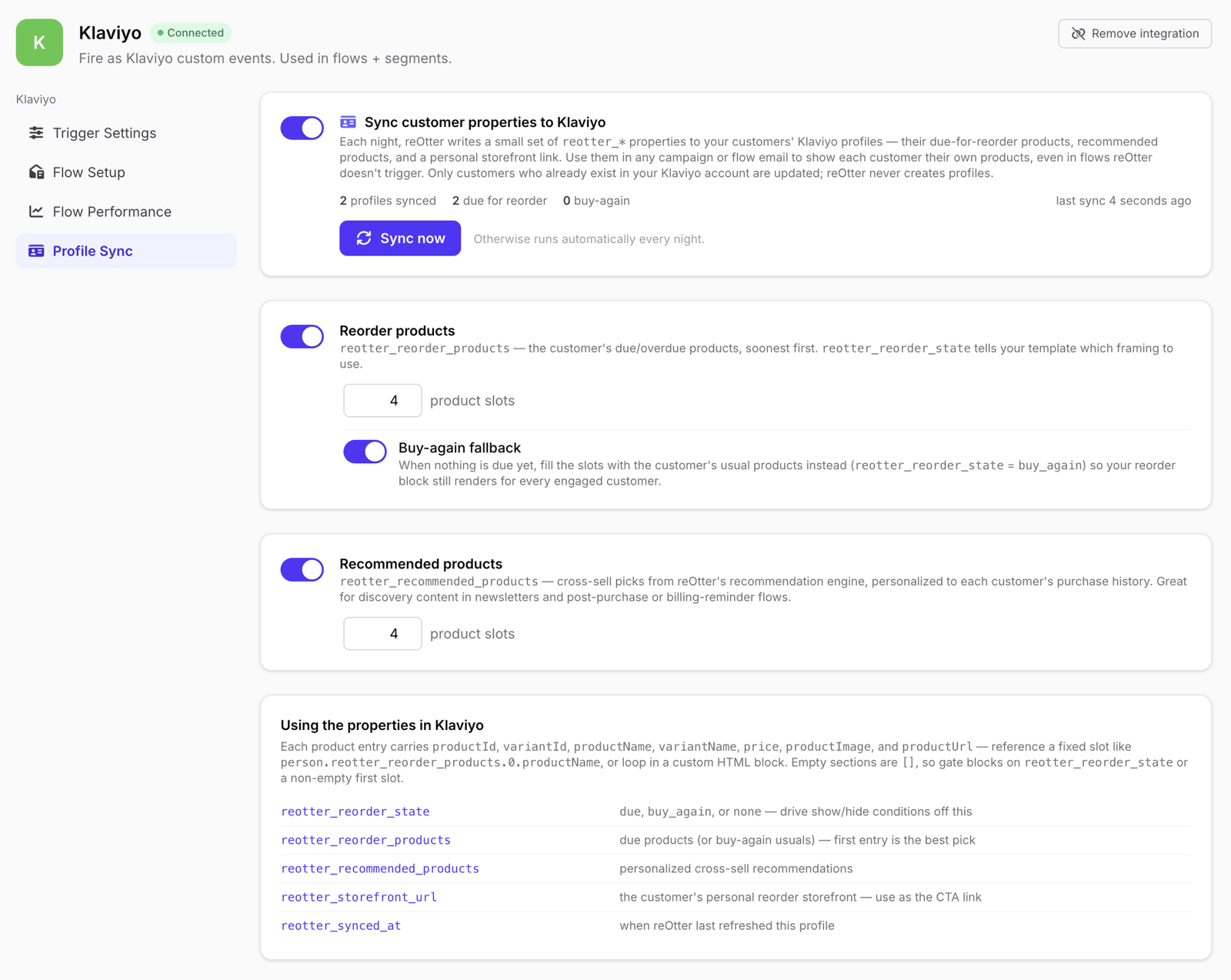Click 'last sync 4 seconds ago' text

click(x=1123, y=201)
